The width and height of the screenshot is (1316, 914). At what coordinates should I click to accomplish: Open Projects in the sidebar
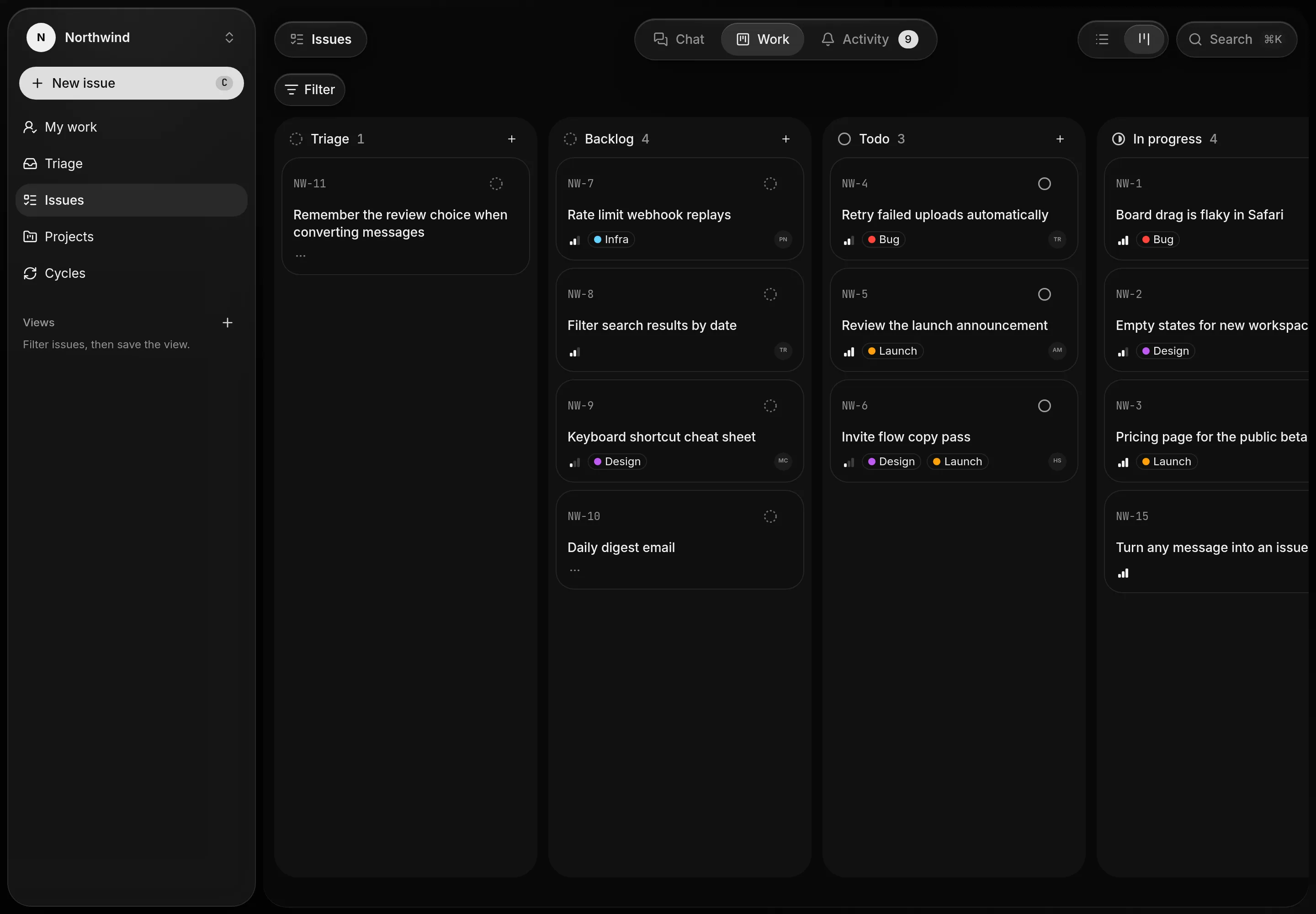[132, 237]
